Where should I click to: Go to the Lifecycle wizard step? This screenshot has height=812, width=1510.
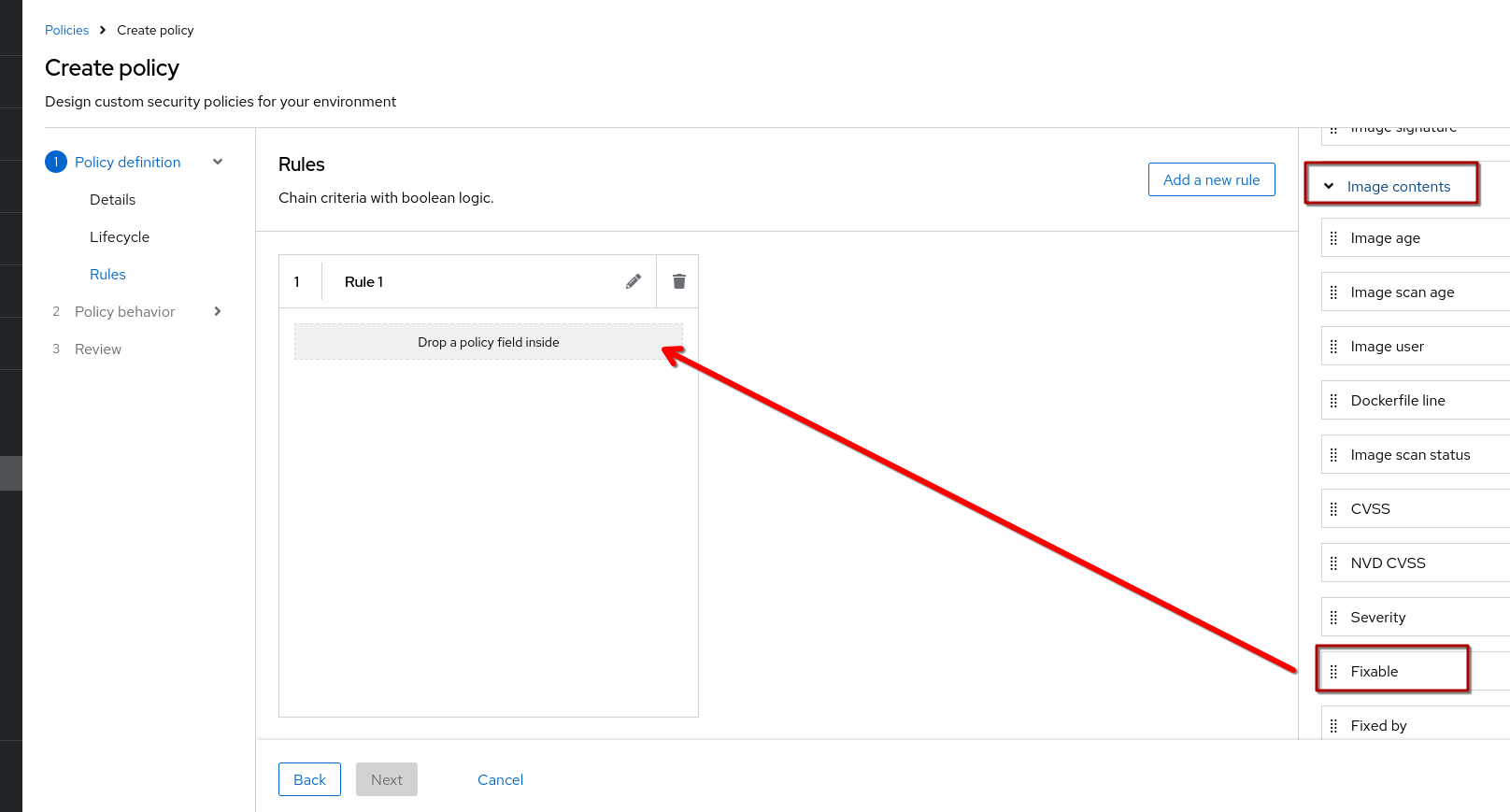coord(120,236)
